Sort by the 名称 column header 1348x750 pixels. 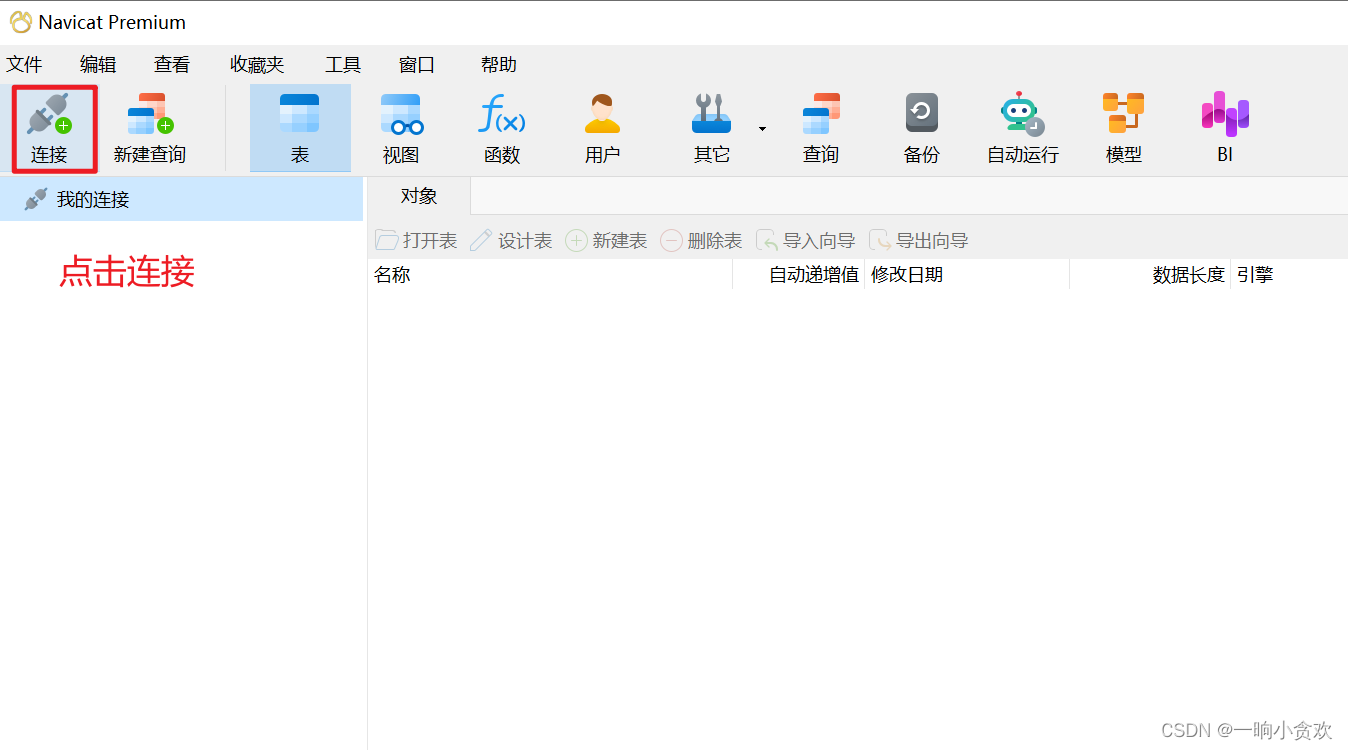(550, 275)
